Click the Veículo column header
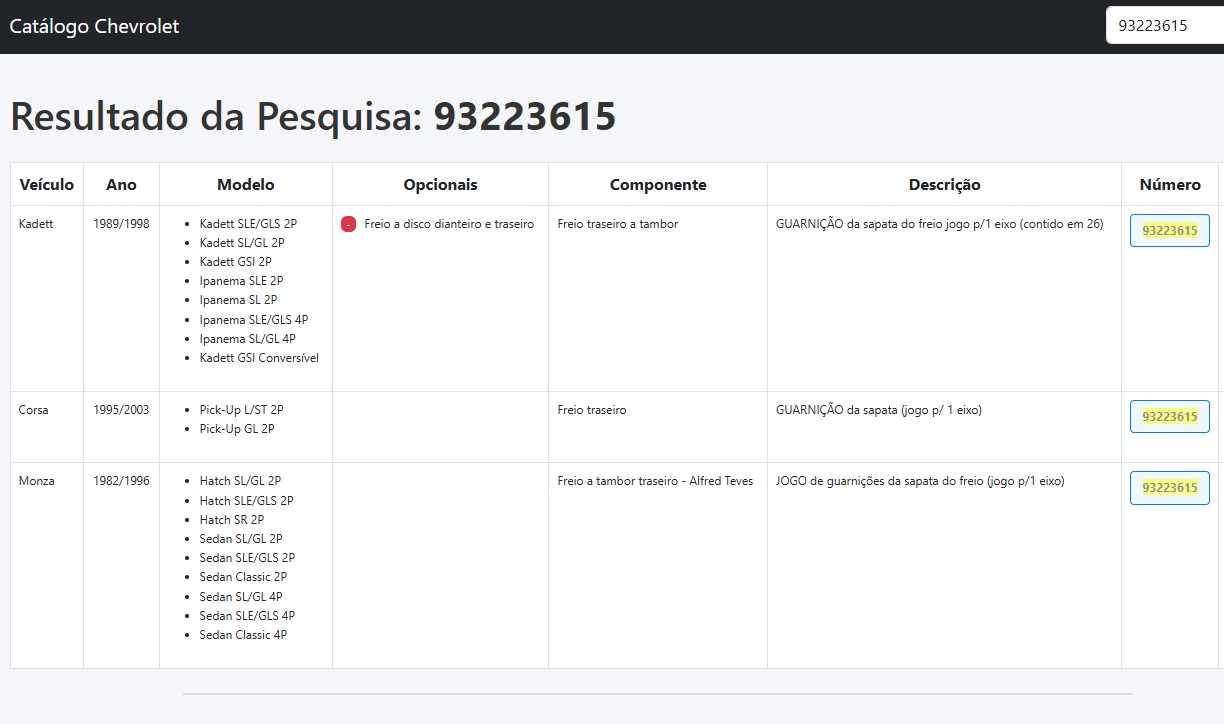The height and width of the screenshot is (724, 1224). point(46,185)
